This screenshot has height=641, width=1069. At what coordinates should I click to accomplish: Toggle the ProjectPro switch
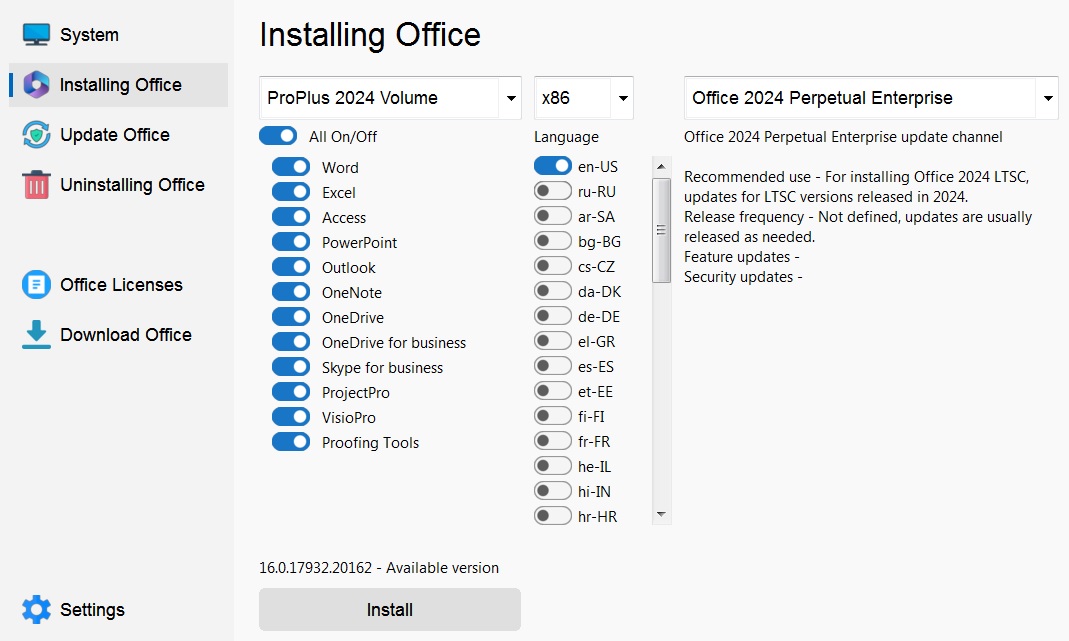click(291, 392)
